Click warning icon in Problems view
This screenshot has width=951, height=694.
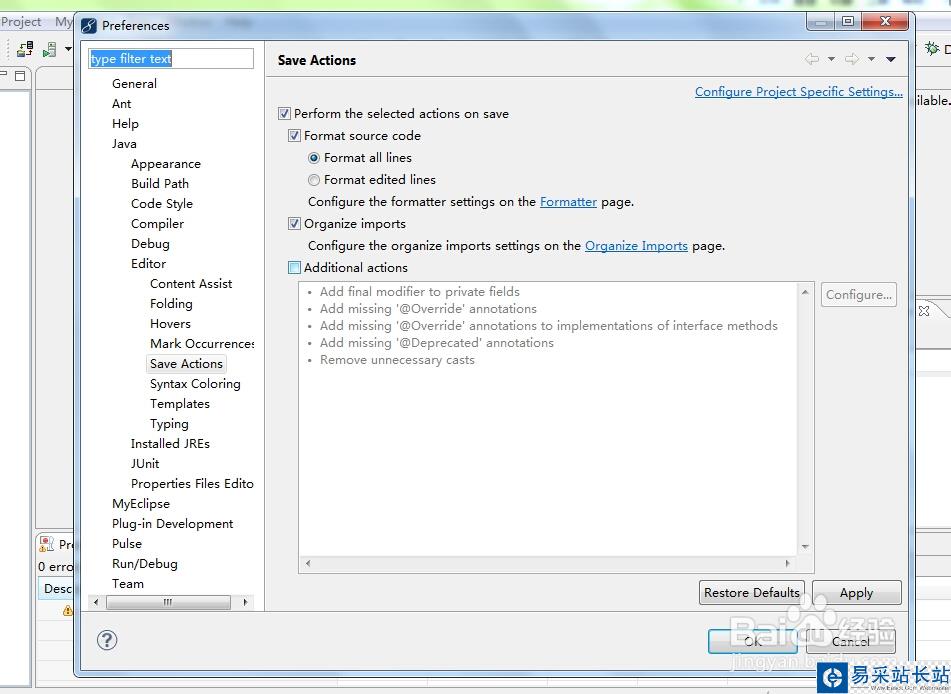[68, 610]
